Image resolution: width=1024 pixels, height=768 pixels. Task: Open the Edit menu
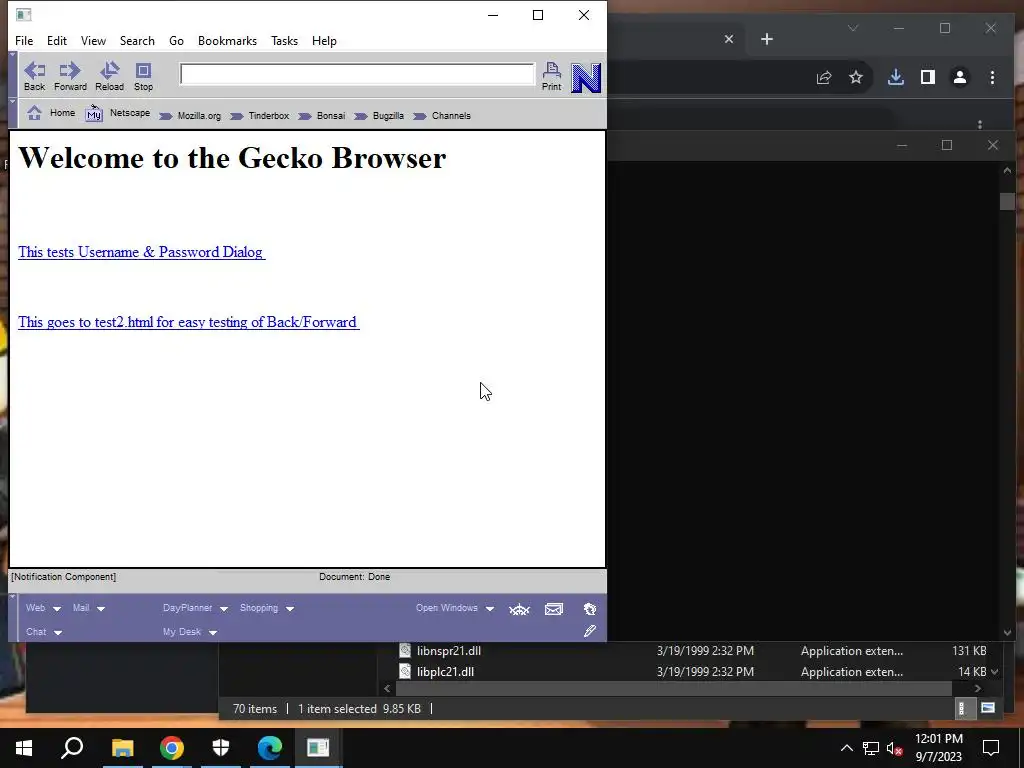click(57, 40)
